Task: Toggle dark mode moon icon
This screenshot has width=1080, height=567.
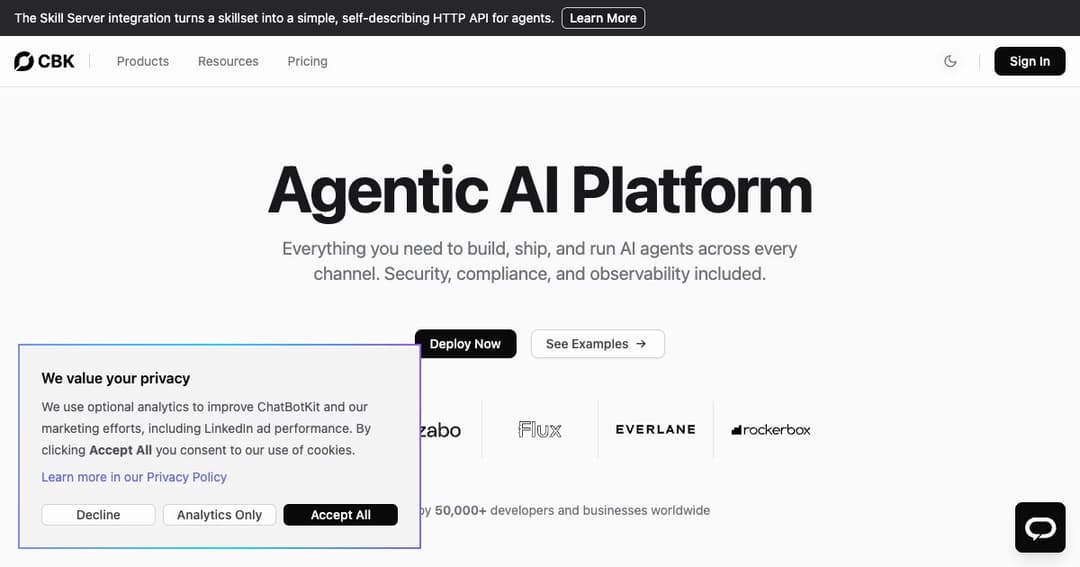Action: (950, 61)
